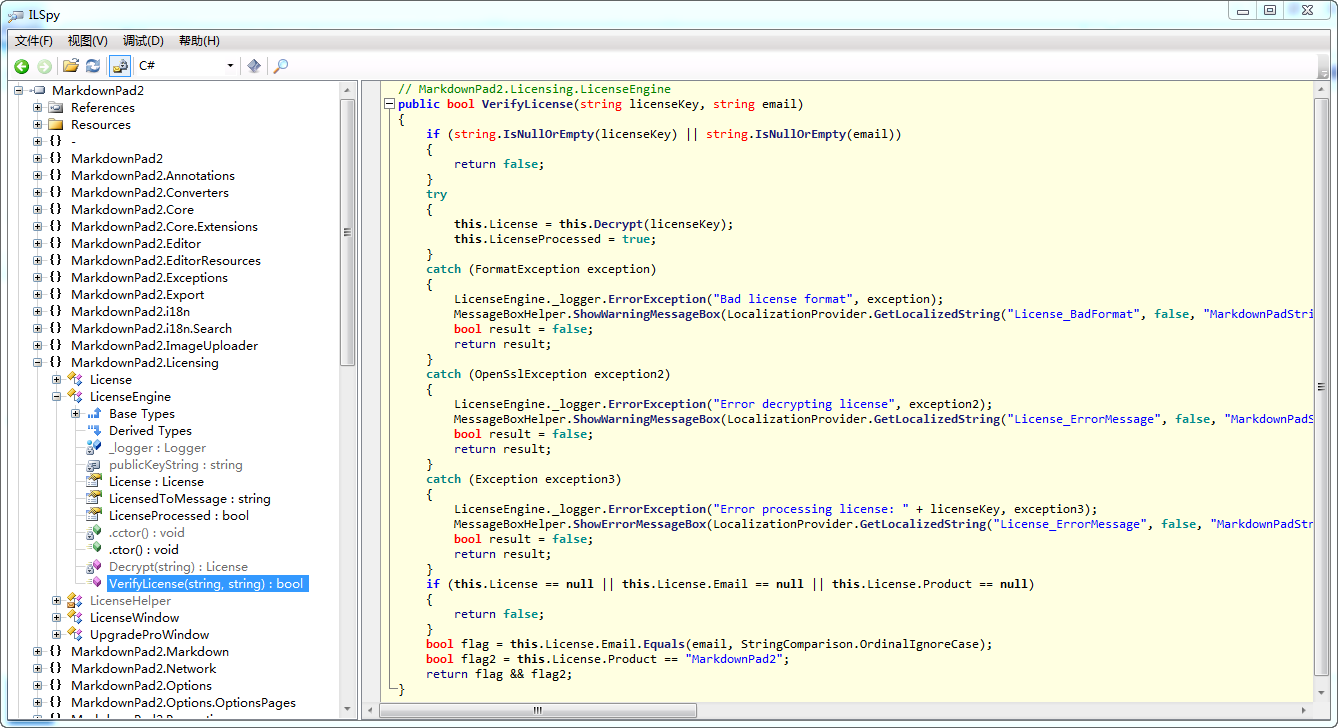Open the C# language dropdown
This screenshot has height=728, width=1338.
tap(230, 66)
